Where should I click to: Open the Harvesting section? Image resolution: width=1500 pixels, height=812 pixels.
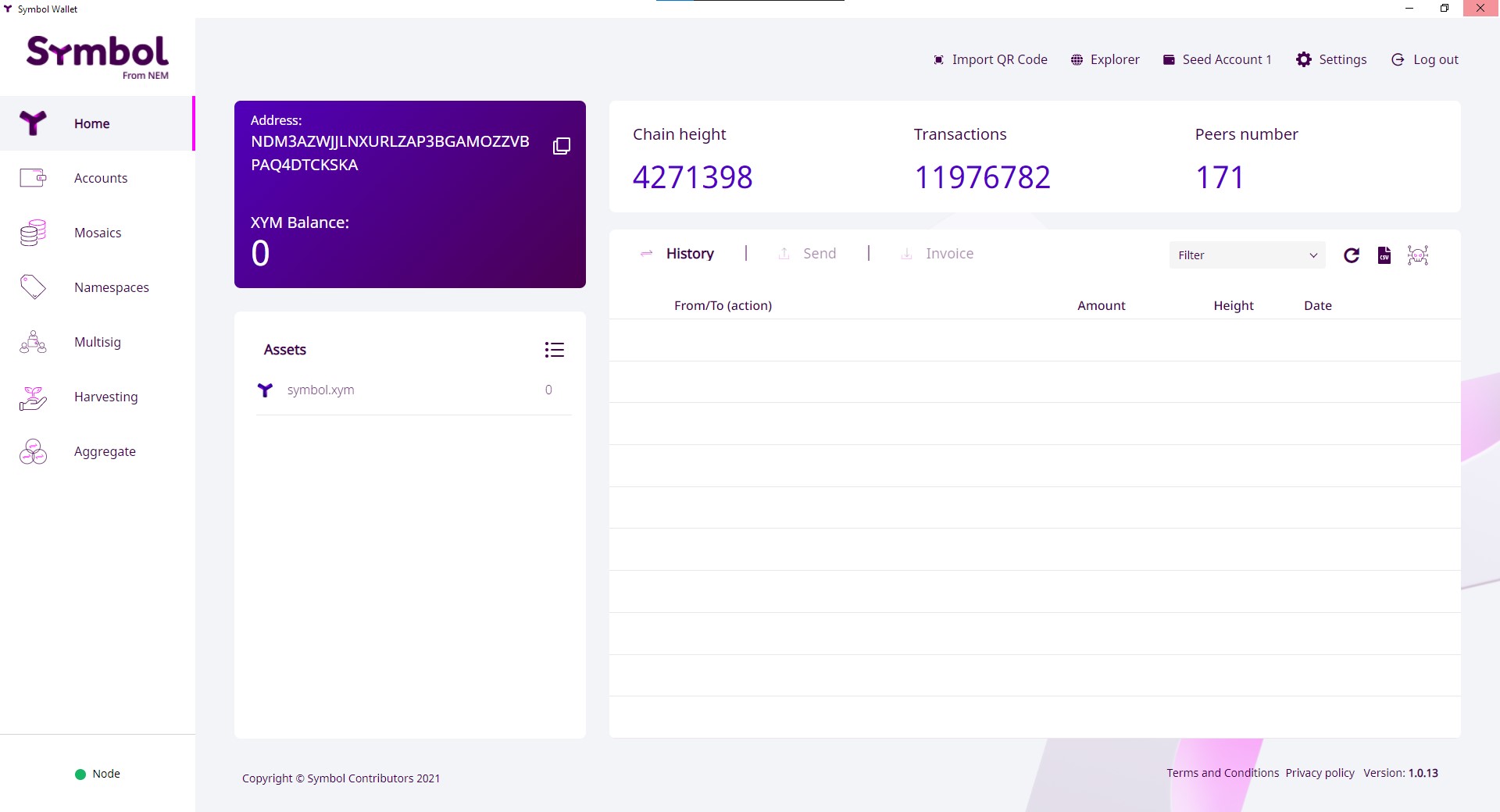tap(105, 397)
